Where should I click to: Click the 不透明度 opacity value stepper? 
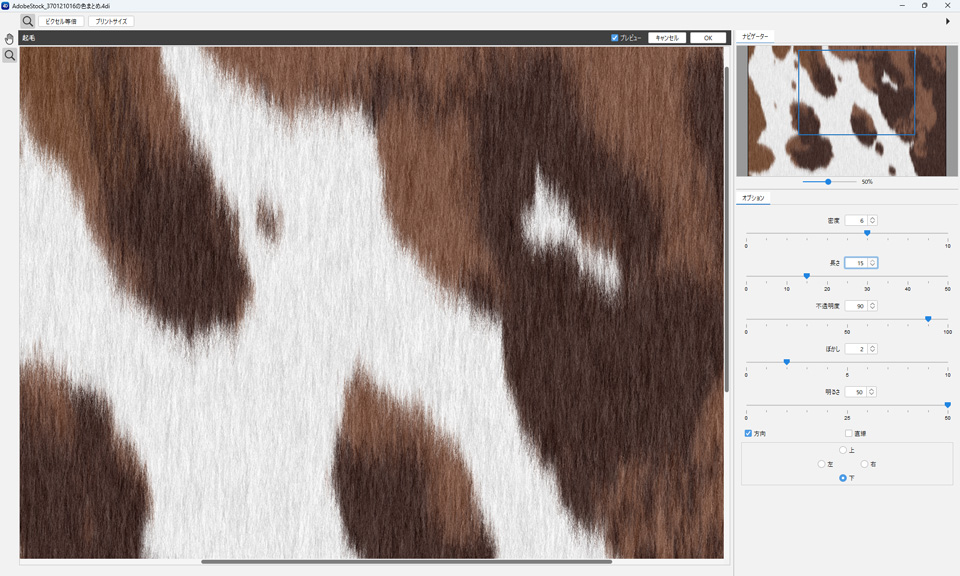click(x=872, y=306)
